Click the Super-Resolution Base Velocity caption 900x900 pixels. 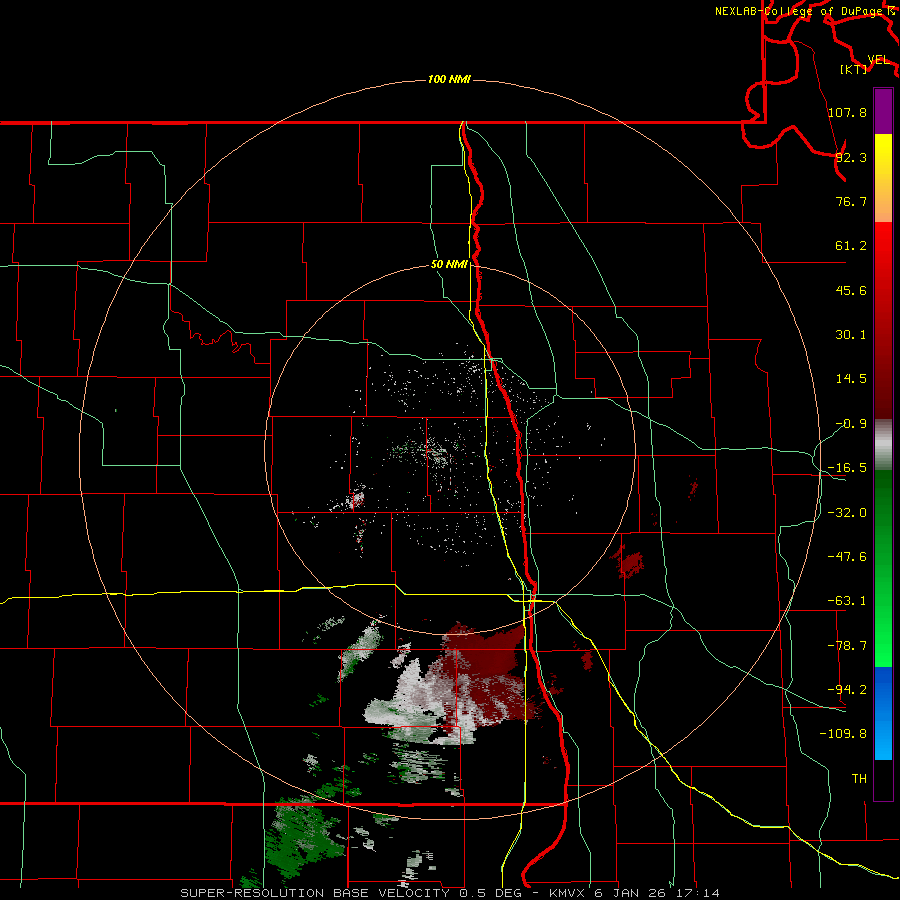pyautogui.click(x=449, y=893)
